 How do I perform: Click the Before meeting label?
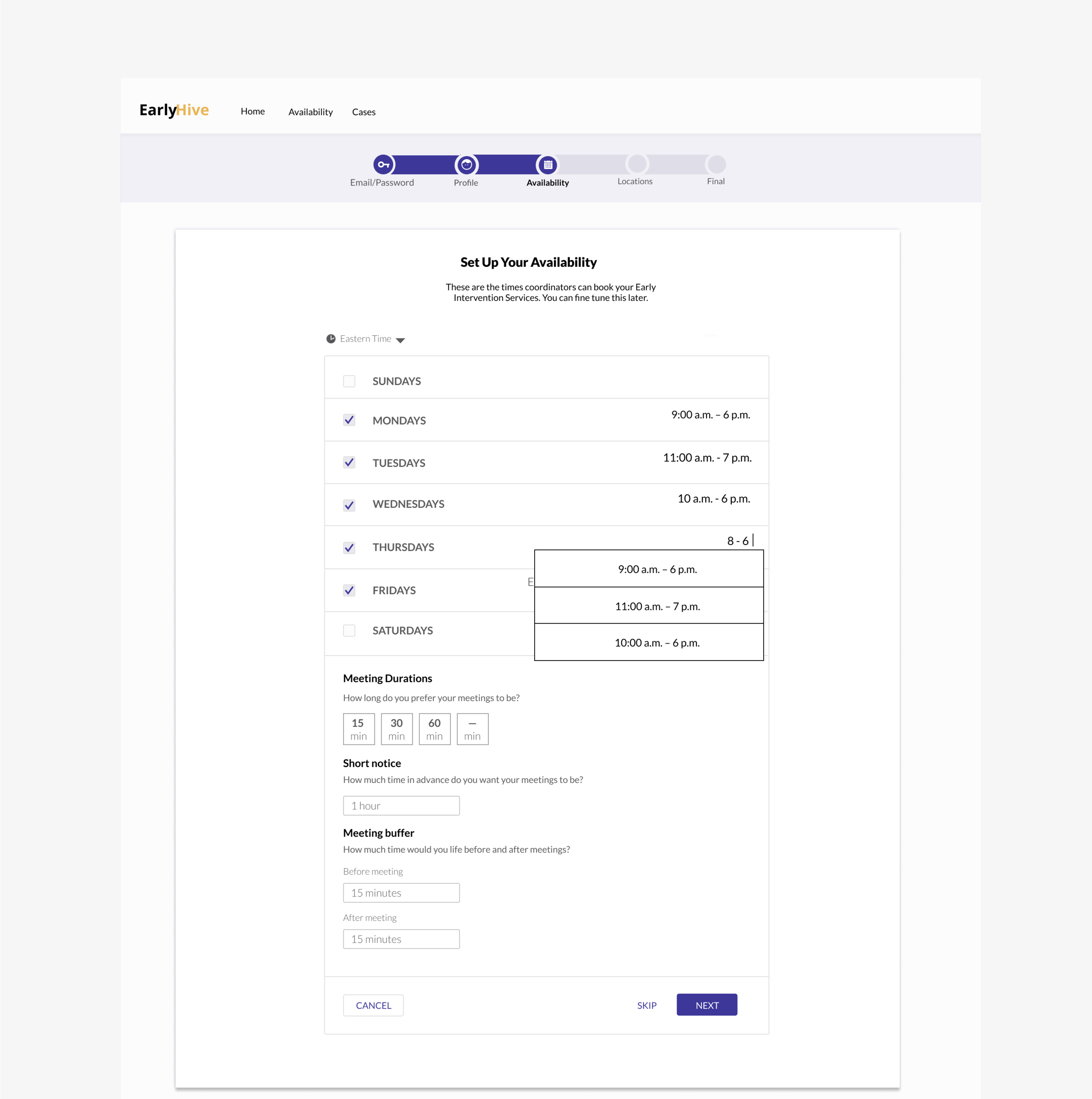click(373, 872)
